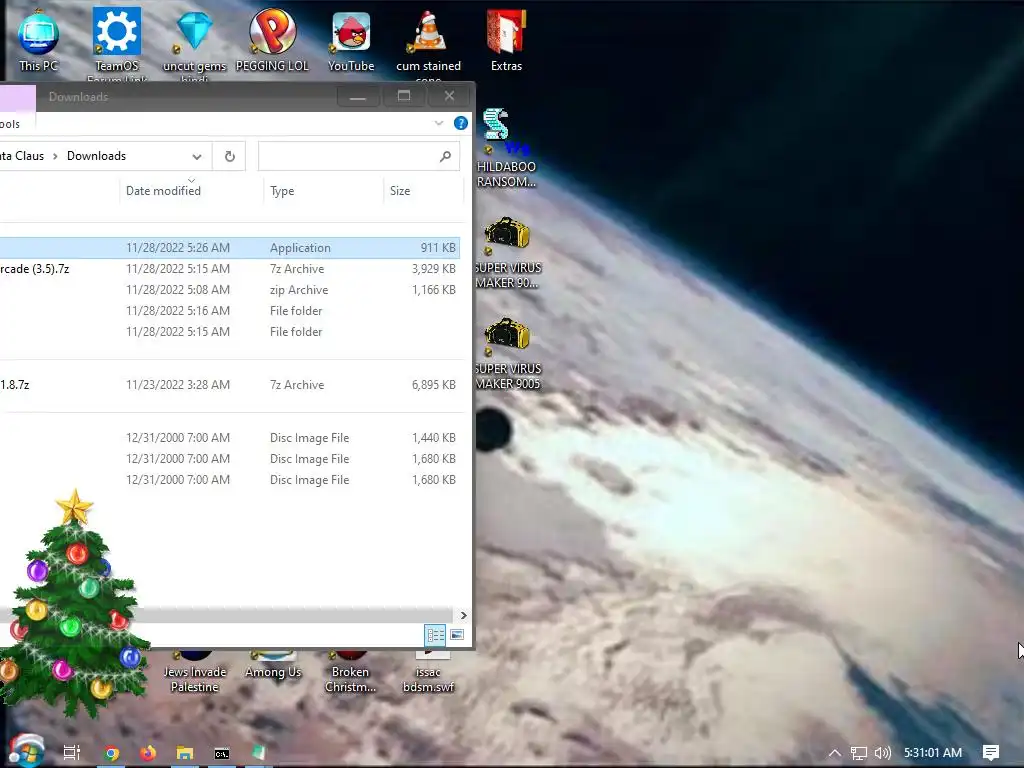Screen dimensions: 1024x768
Task: Select the .swf file desktop icon
Action: pos(428,673)
